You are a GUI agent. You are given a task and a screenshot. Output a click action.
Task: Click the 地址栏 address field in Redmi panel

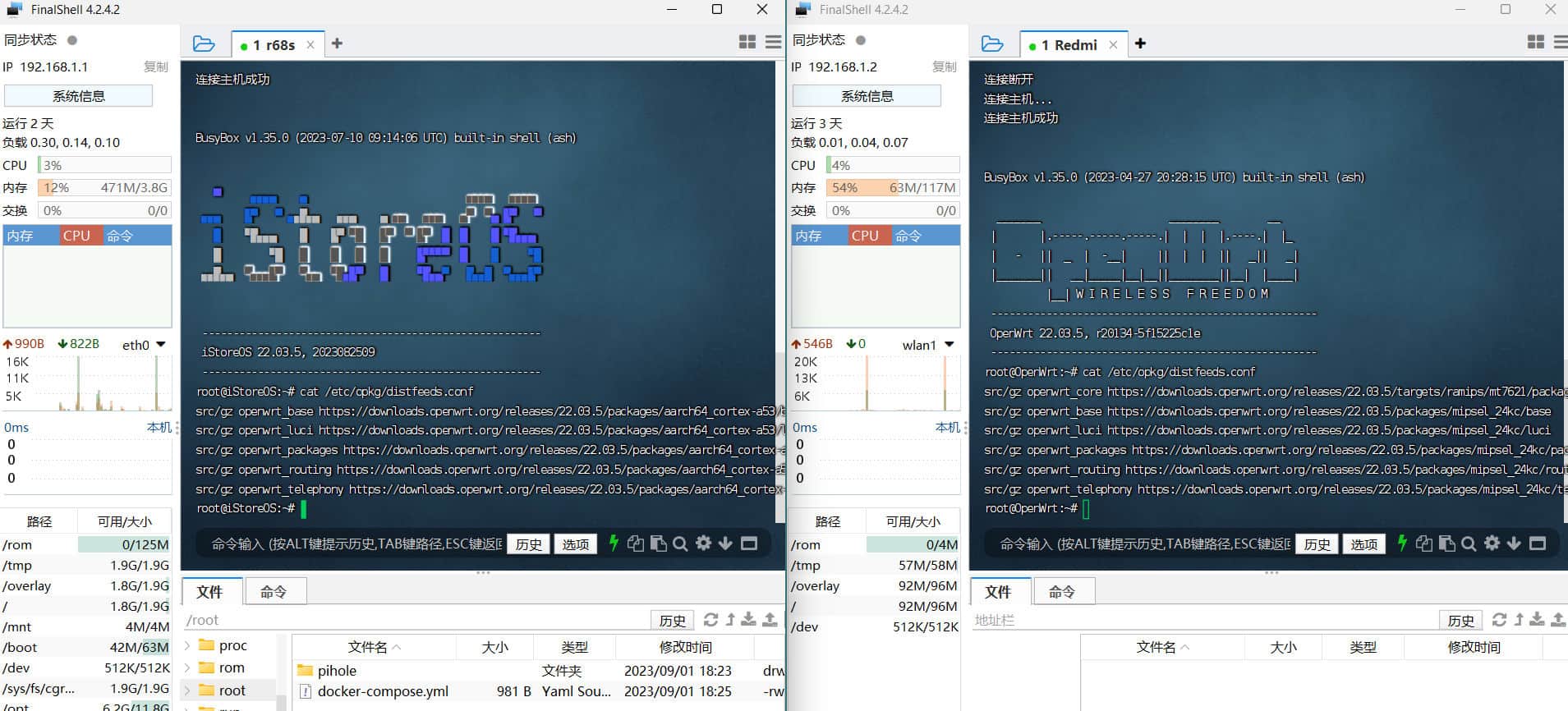click(x=1203, y=621)
